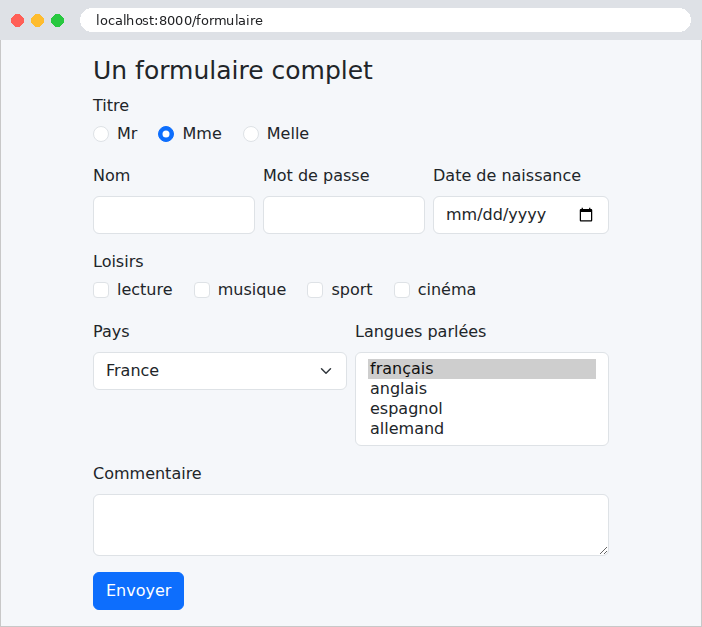Close the window with red button

click(x=17, y=21)
